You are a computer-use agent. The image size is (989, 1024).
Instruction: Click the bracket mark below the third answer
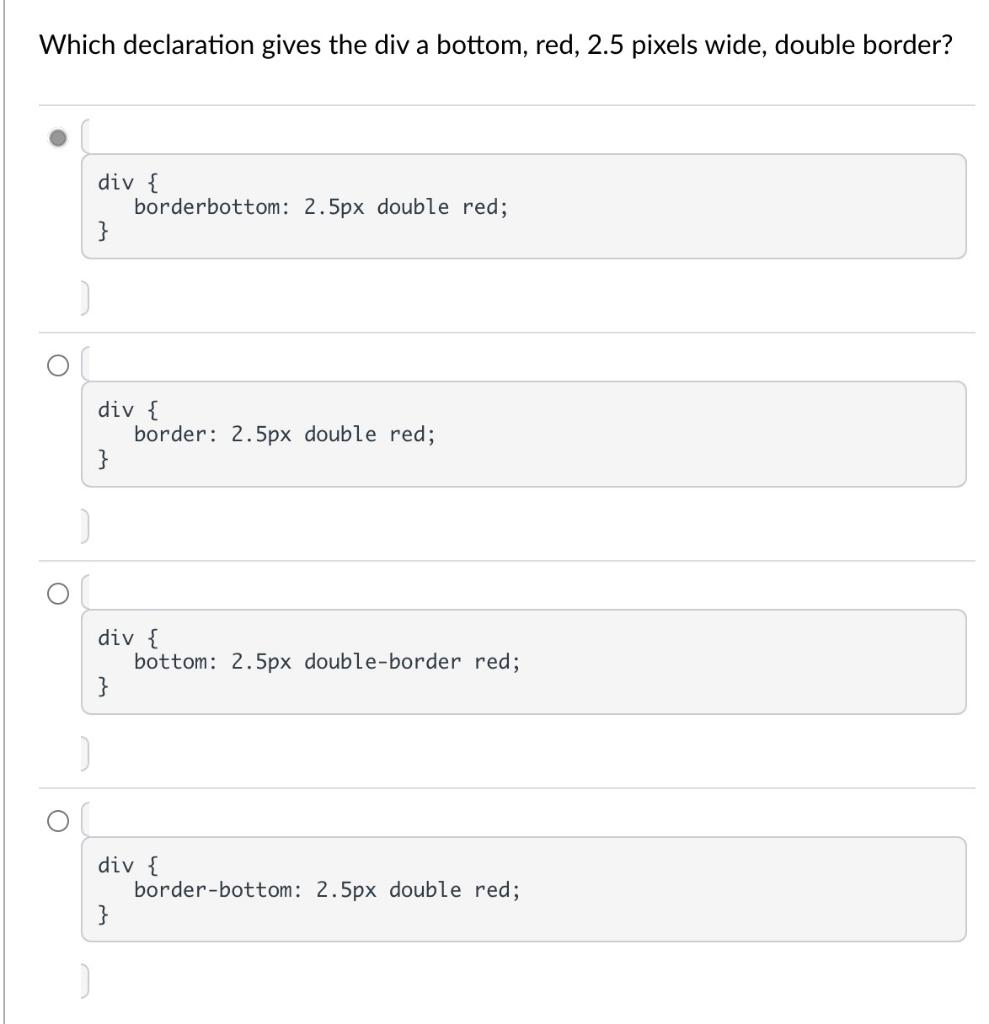[x=85, y=752]
